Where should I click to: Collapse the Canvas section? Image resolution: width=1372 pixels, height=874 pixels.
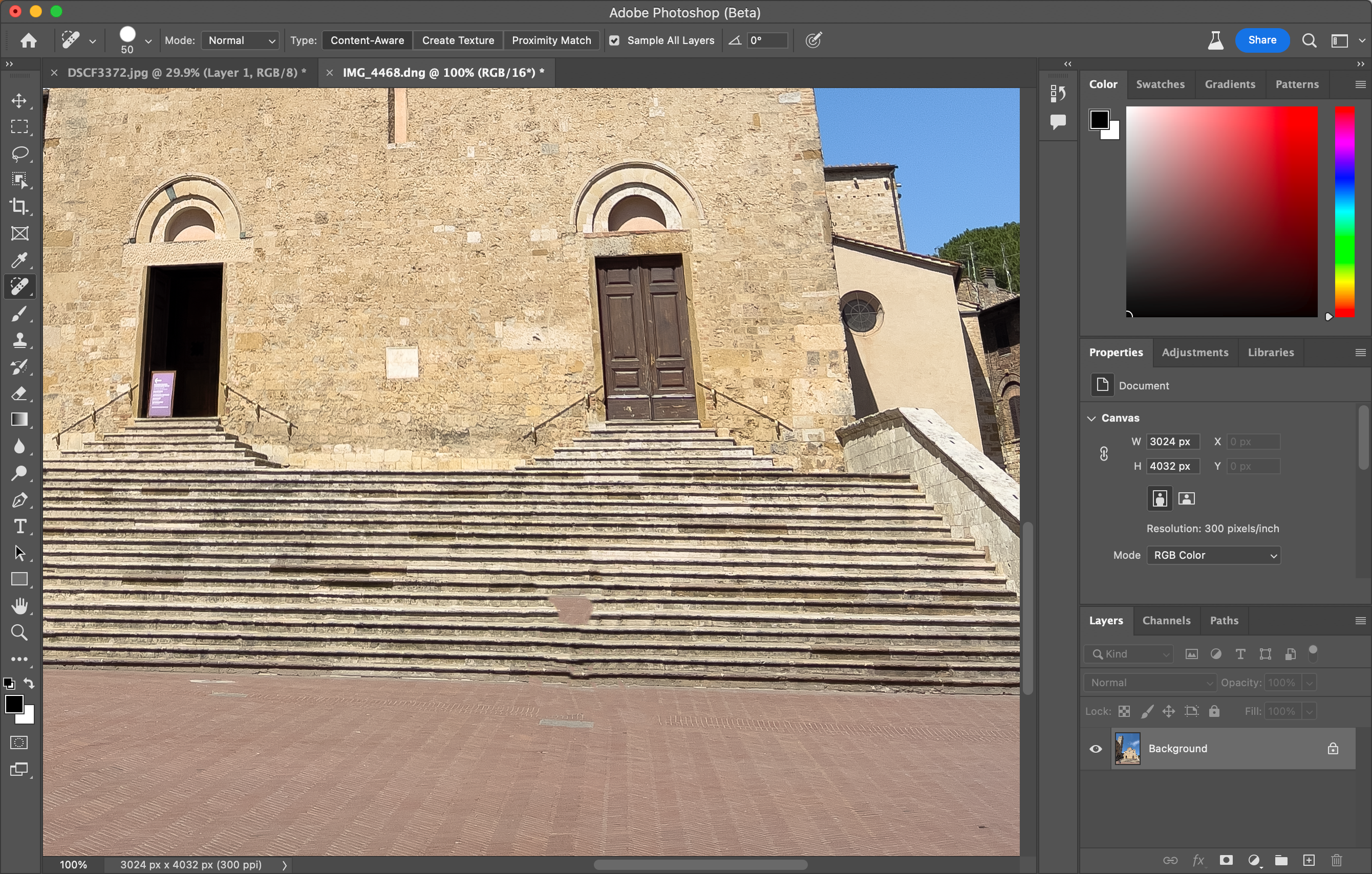(1091, 418)
